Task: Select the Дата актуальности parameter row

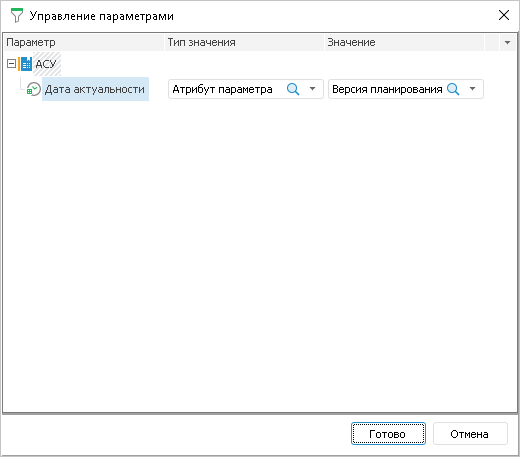Action: pyautogui.click(x=95, y=89)
